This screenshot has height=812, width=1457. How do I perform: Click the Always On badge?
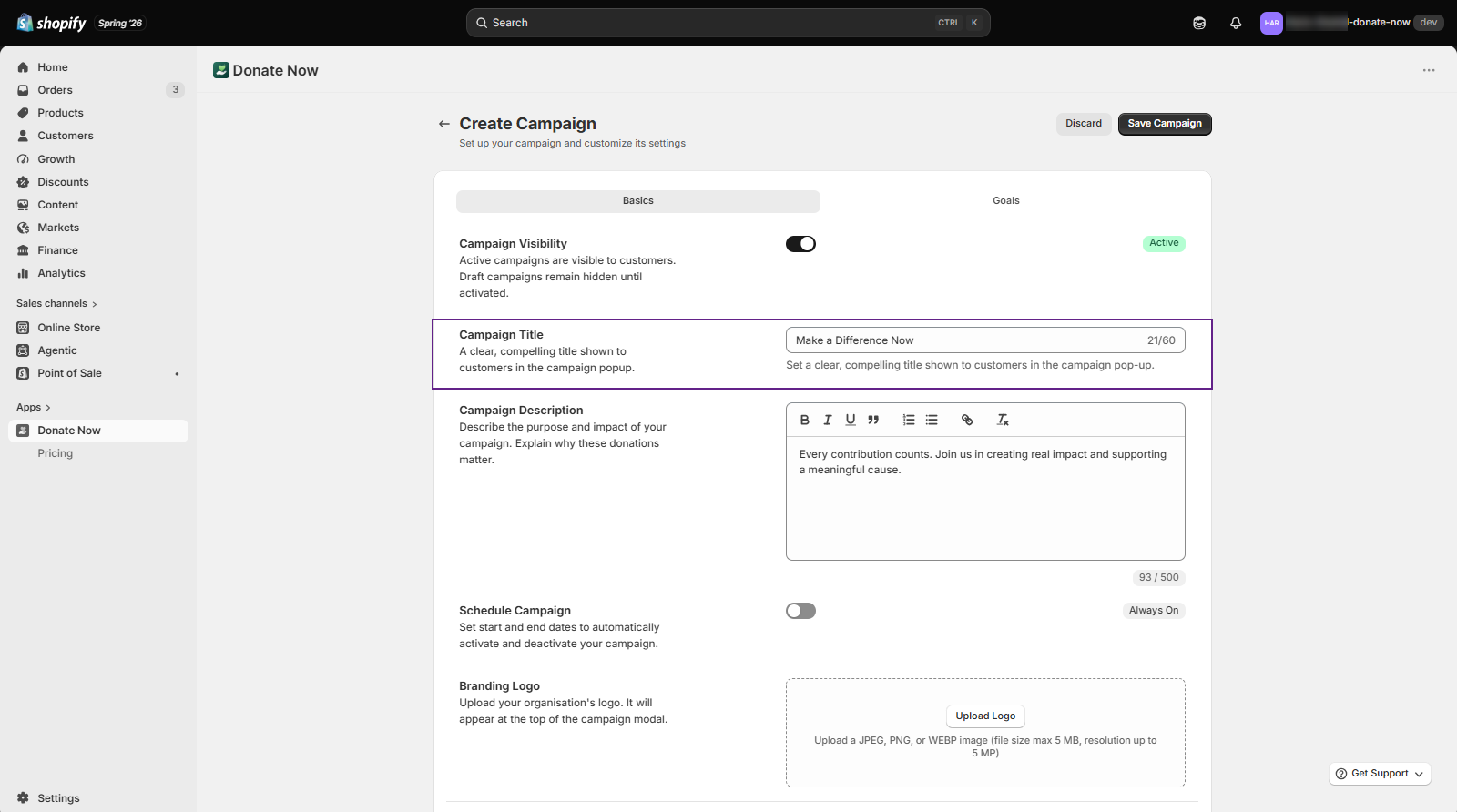click(x=1154, y=611)
